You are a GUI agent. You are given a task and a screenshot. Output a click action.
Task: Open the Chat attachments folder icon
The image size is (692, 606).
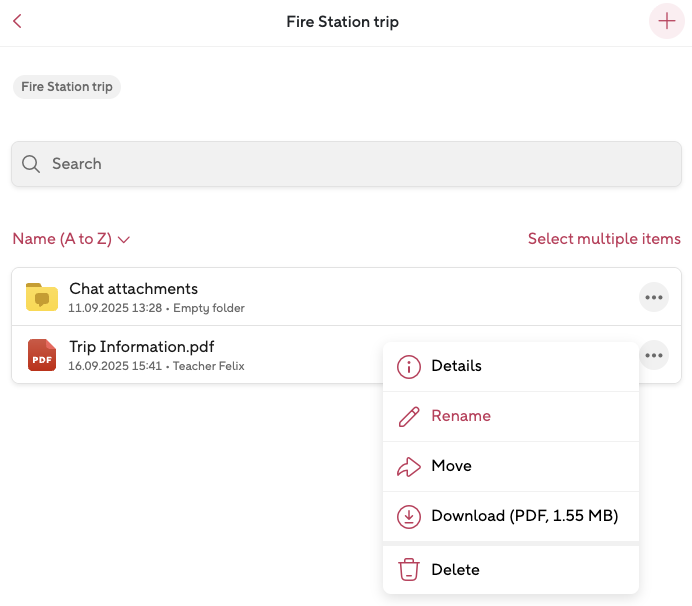[x=42, y=297]
